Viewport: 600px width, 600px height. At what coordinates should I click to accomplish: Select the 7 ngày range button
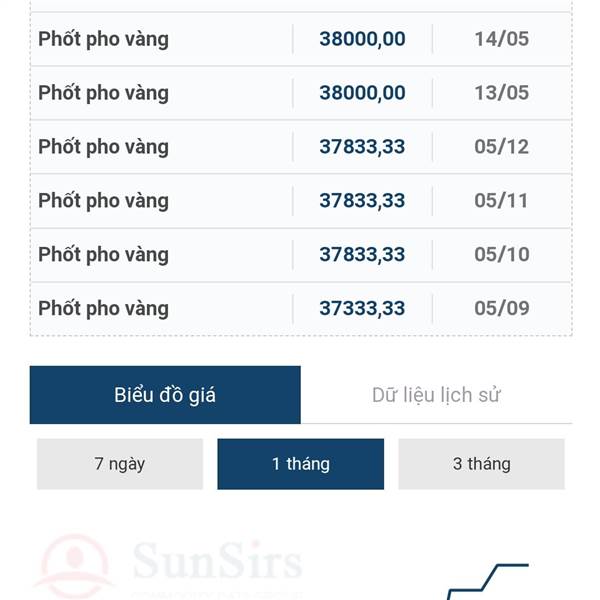(x=120, y=464)
